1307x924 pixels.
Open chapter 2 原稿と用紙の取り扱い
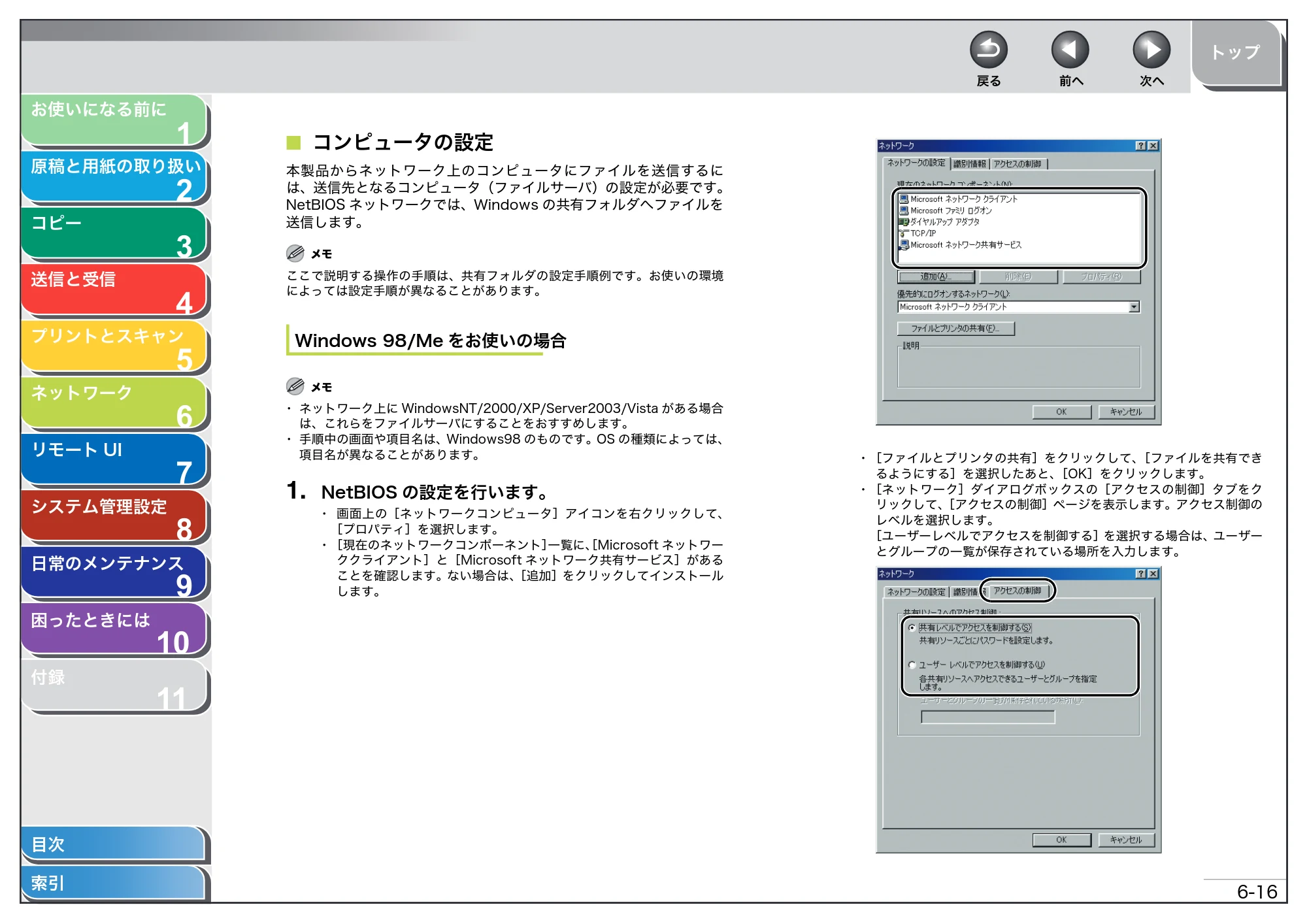tap(114, 177)
